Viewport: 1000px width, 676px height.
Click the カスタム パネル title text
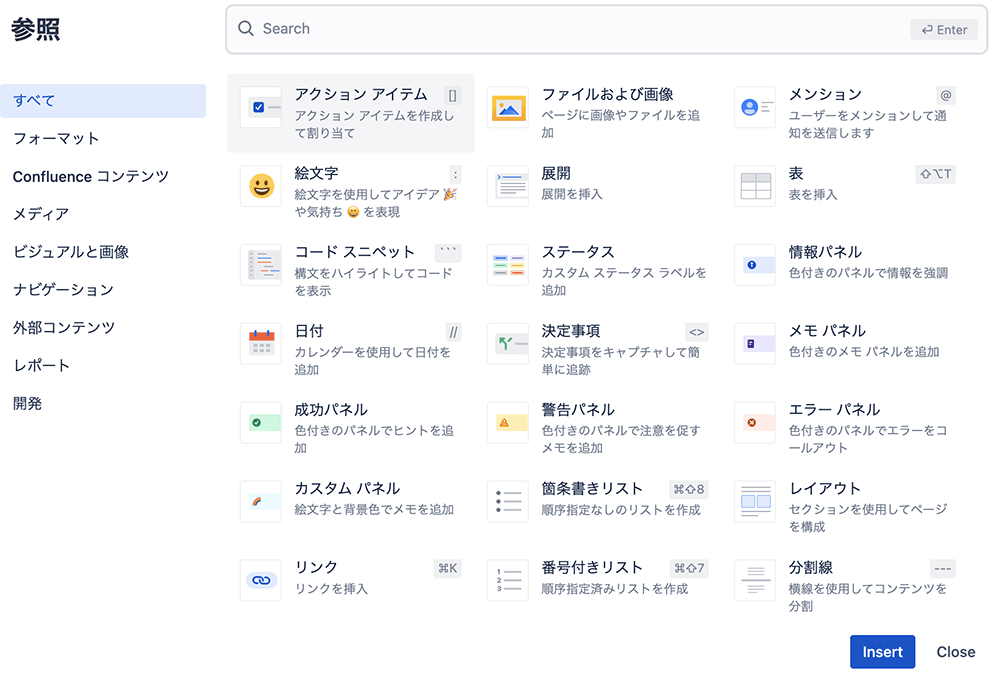pyautogui.click(x=347, y=489)
